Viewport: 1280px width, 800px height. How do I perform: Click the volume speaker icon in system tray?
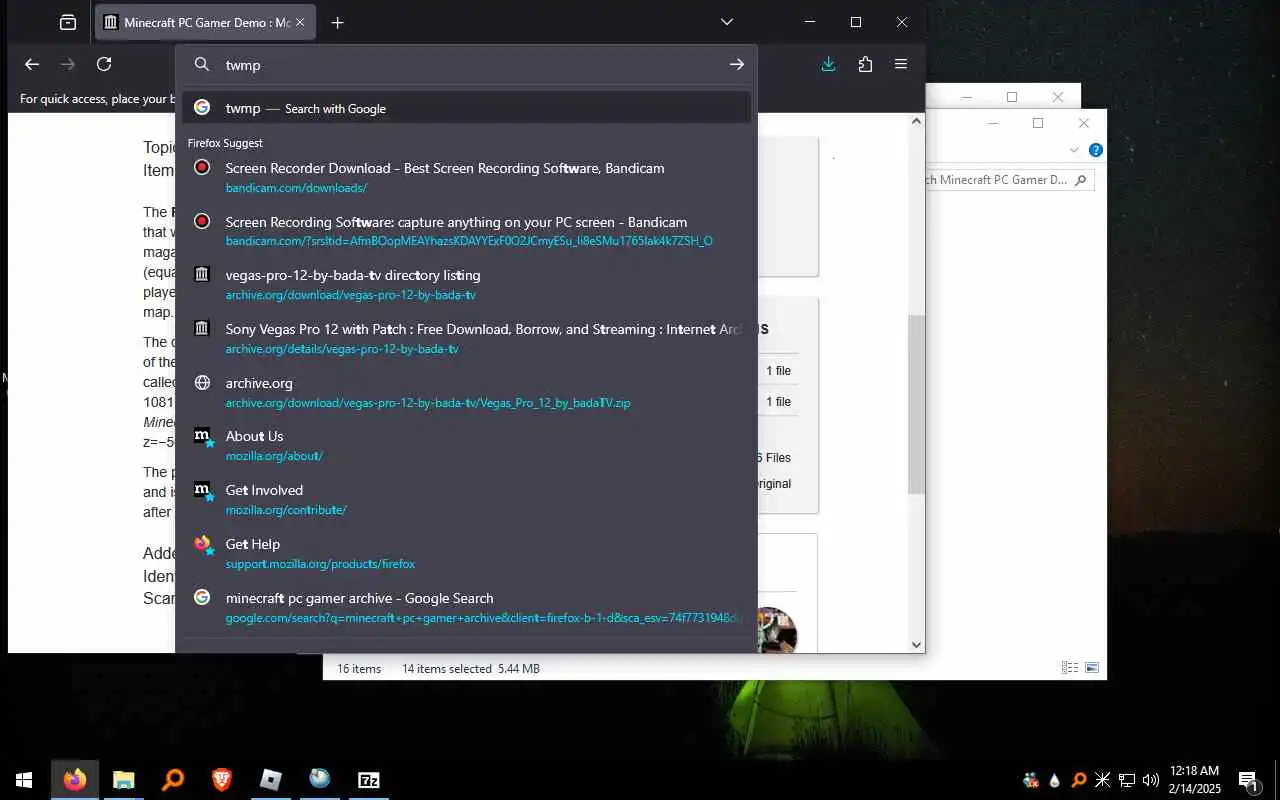click(x=1150, y=780)
